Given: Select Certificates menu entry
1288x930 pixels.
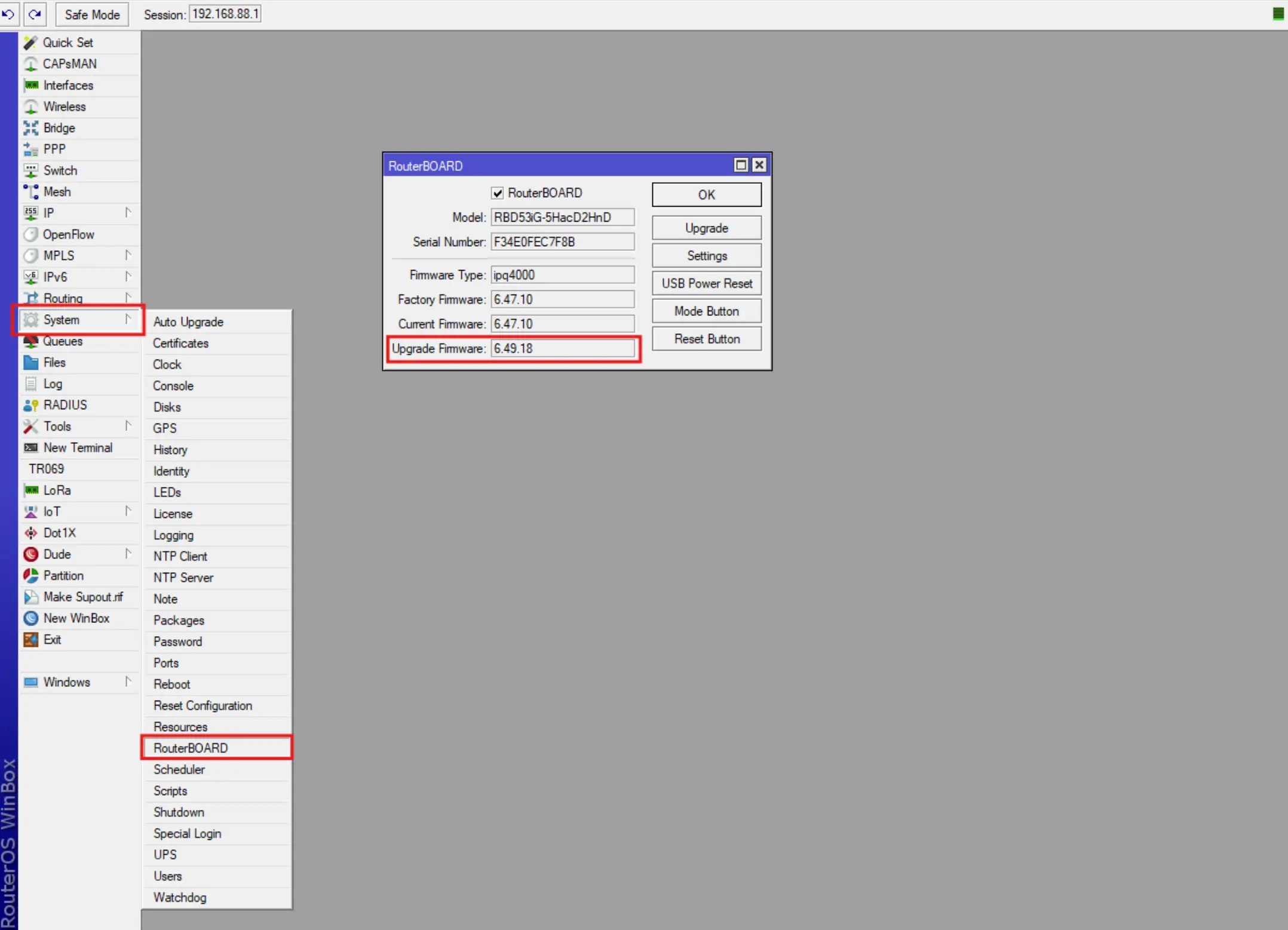Looking at the screenshot, I should (217, 343).
